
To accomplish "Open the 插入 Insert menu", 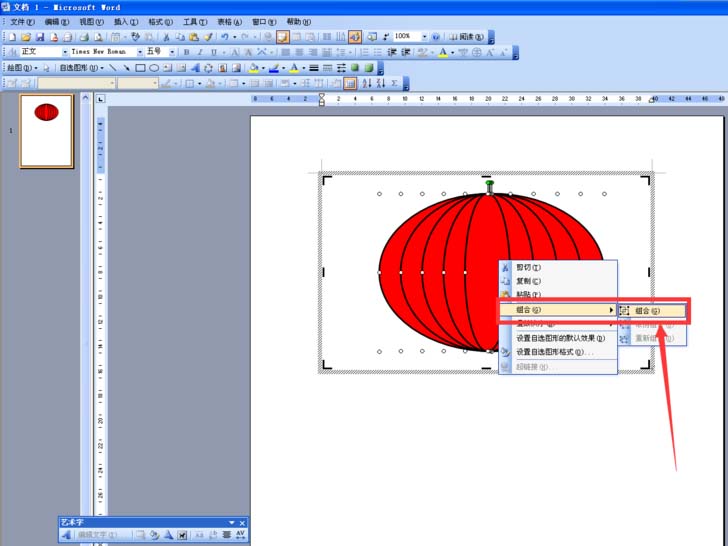I will [126, 22].
